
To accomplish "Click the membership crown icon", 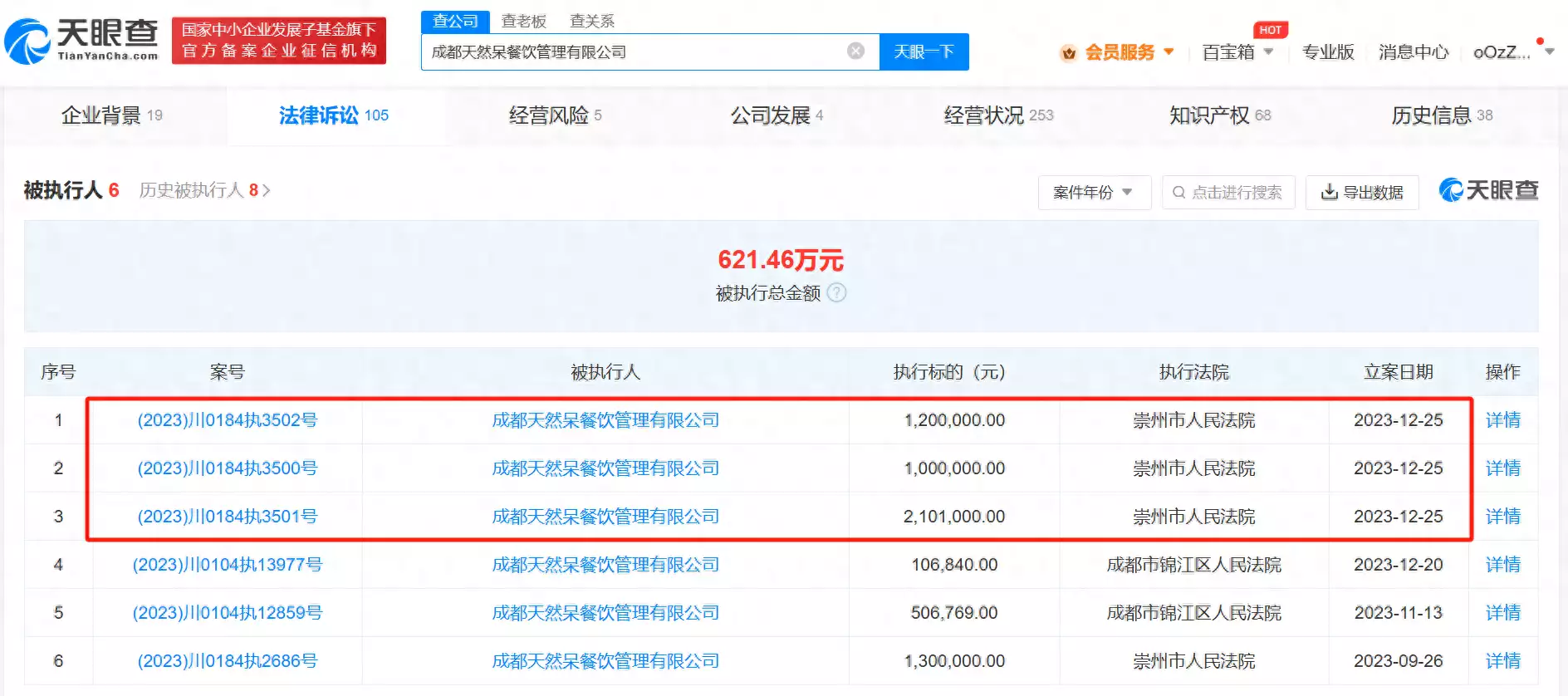I will (x=1069, y=53).
